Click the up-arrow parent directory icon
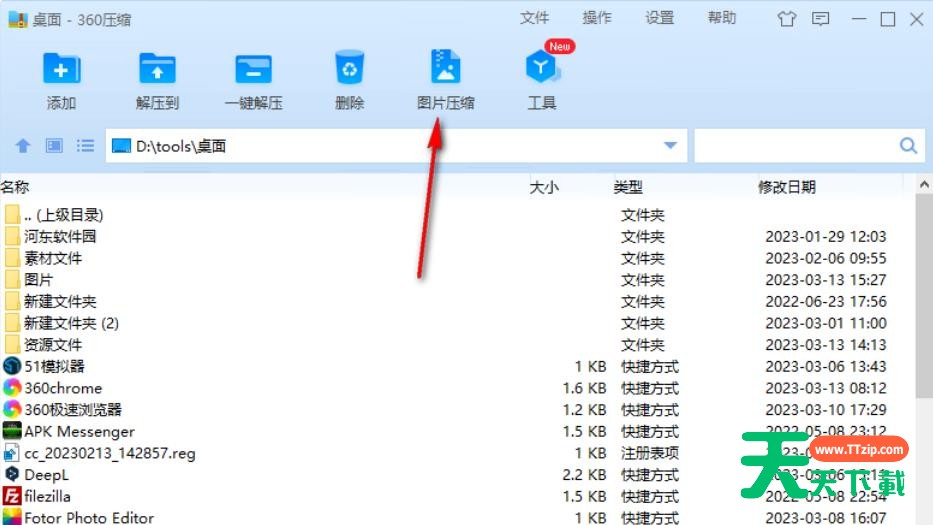Screen dimensions: 933x525 (x=23, y=146)
